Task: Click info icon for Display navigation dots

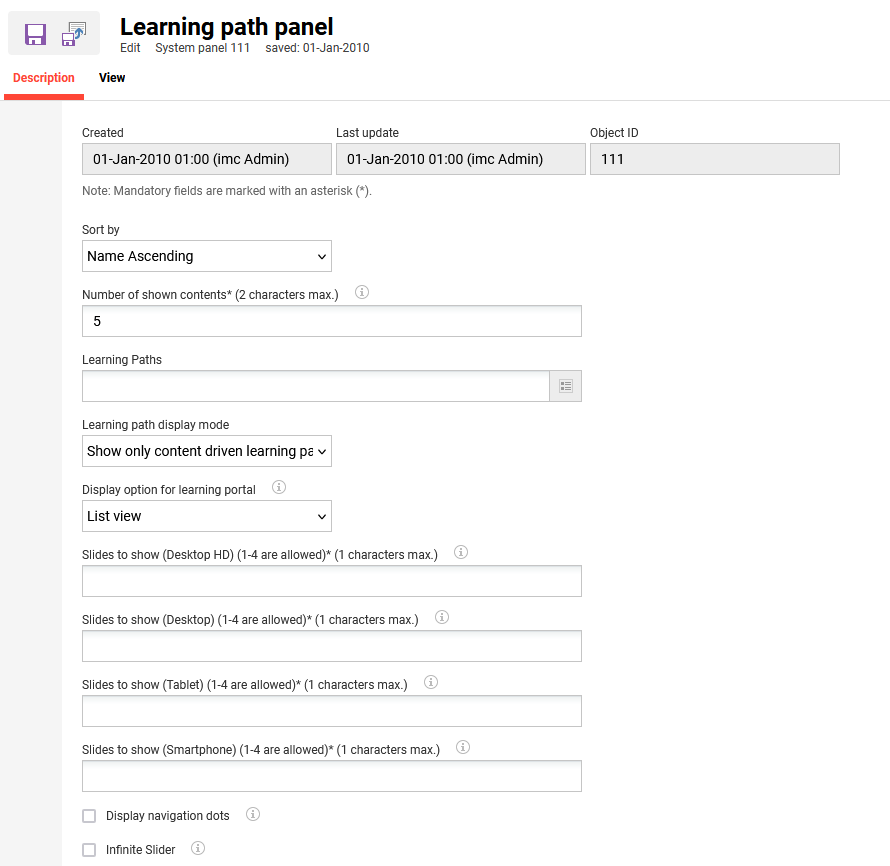Action: 253,815
